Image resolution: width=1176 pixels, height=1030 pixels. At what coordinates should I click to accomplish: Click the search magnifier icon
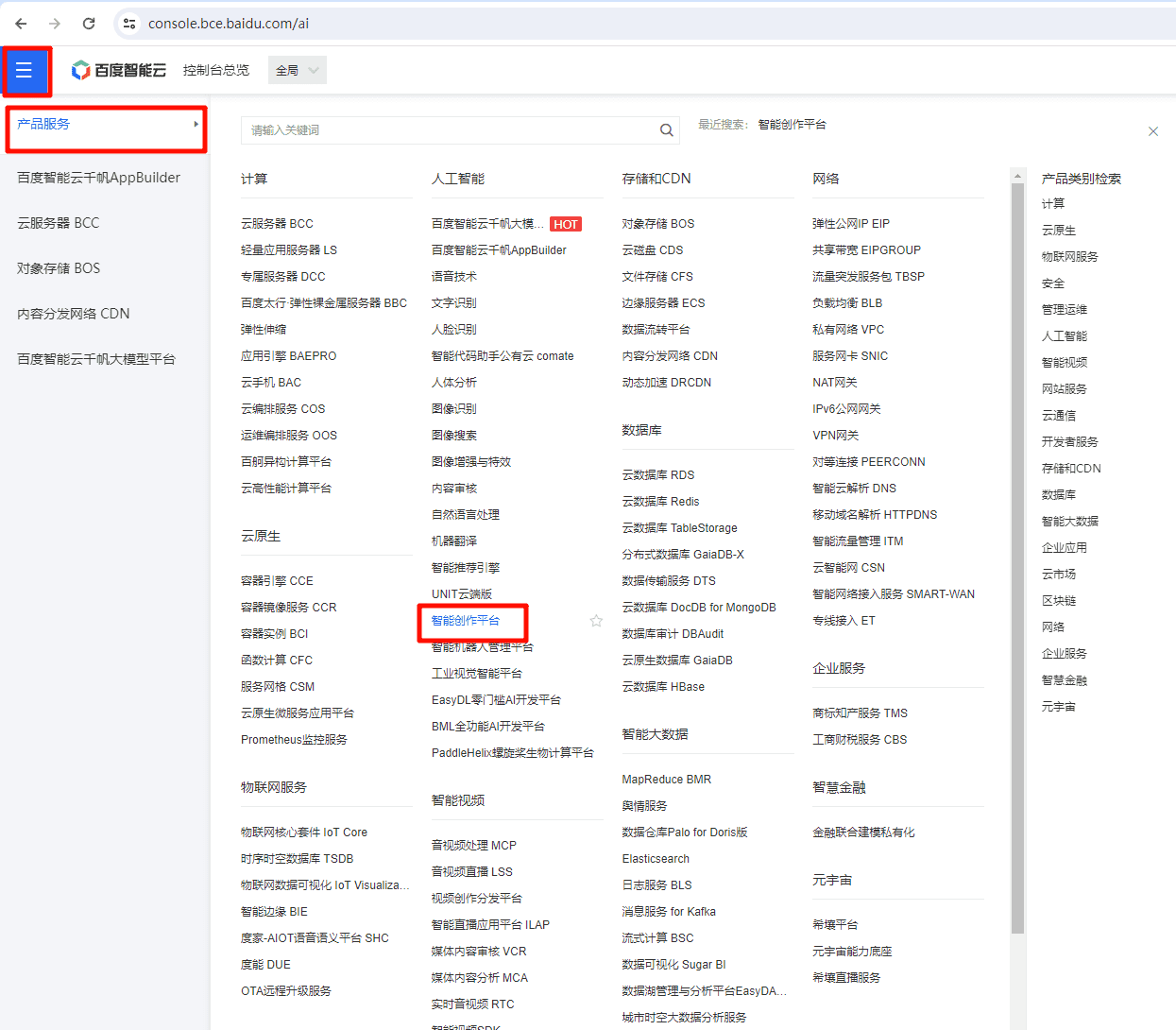(x=667, y=130)
